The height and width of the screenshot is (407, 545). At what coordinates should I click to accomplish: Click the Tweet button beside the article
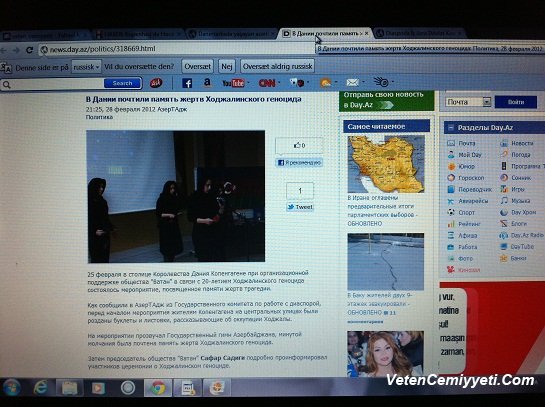pos(300,207)
